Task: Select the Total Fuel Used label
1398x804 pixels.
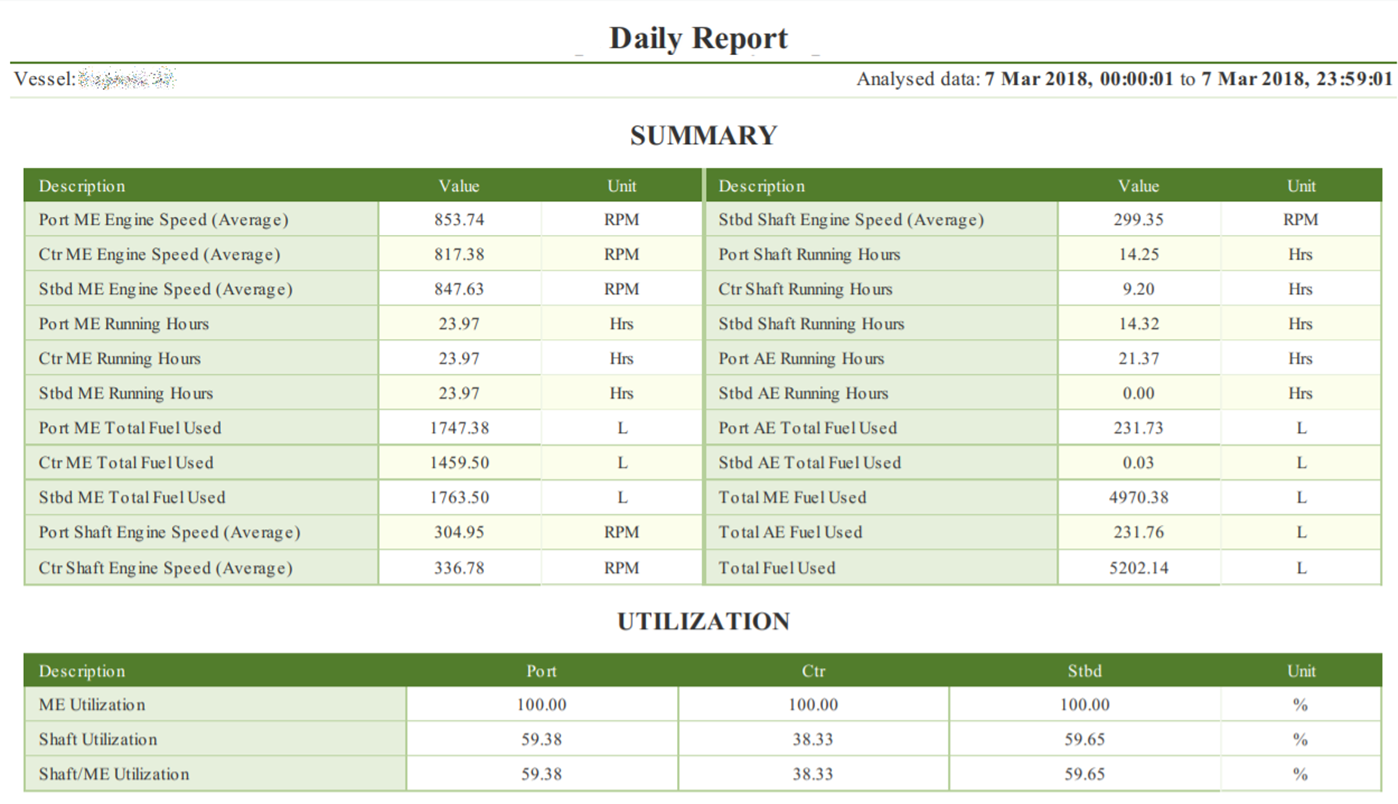Action: coord(776,568)
